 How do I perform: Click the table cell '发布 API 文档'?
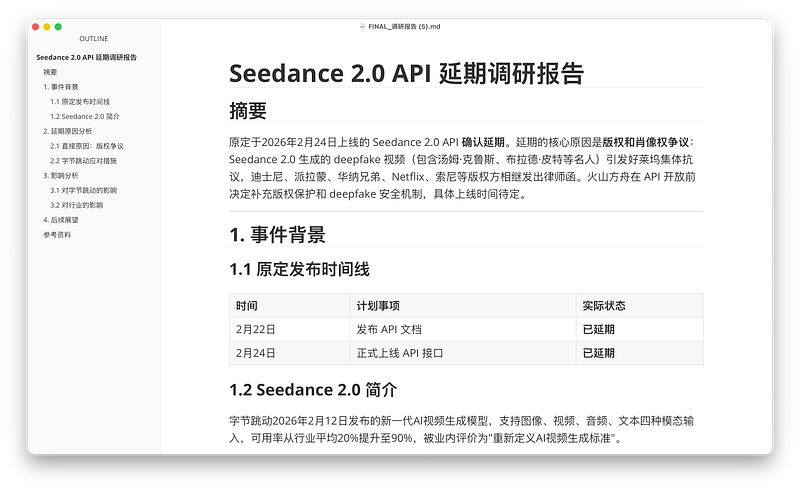pos(463,329)
